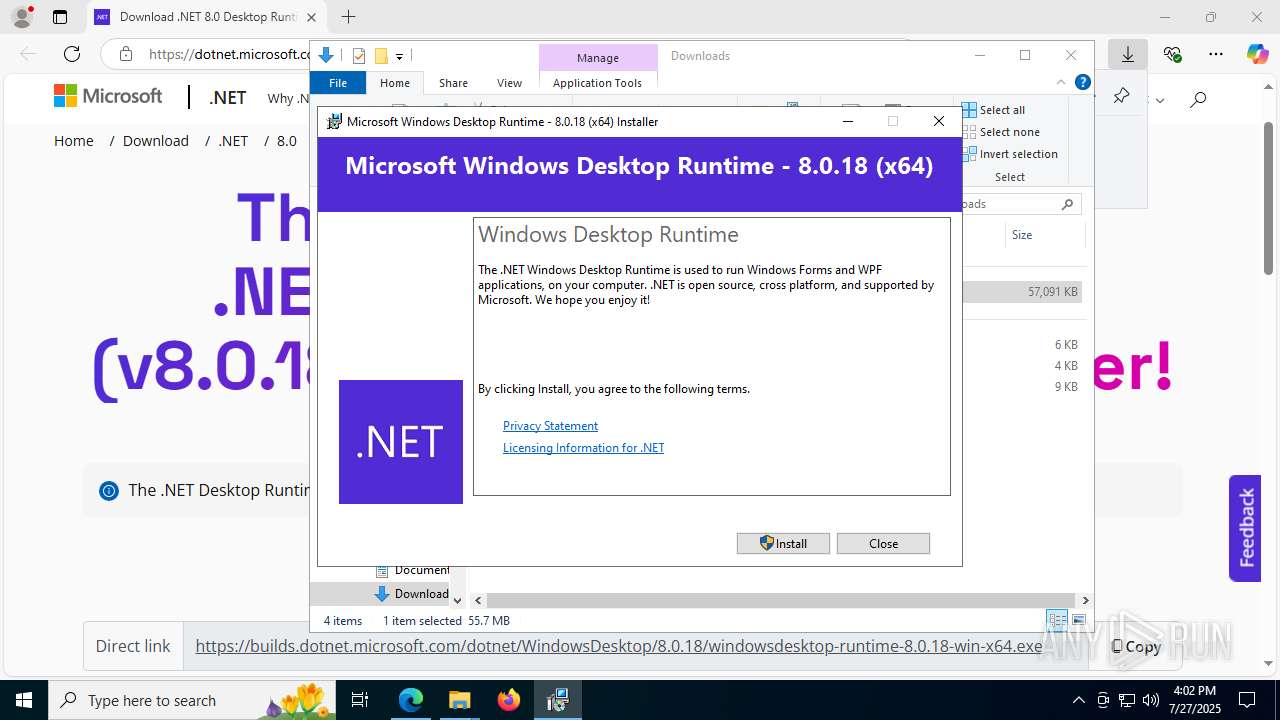Viewport: 1280px width, 720px height.
Task: Open Browser essentials heart icon
Action: 1172,54
